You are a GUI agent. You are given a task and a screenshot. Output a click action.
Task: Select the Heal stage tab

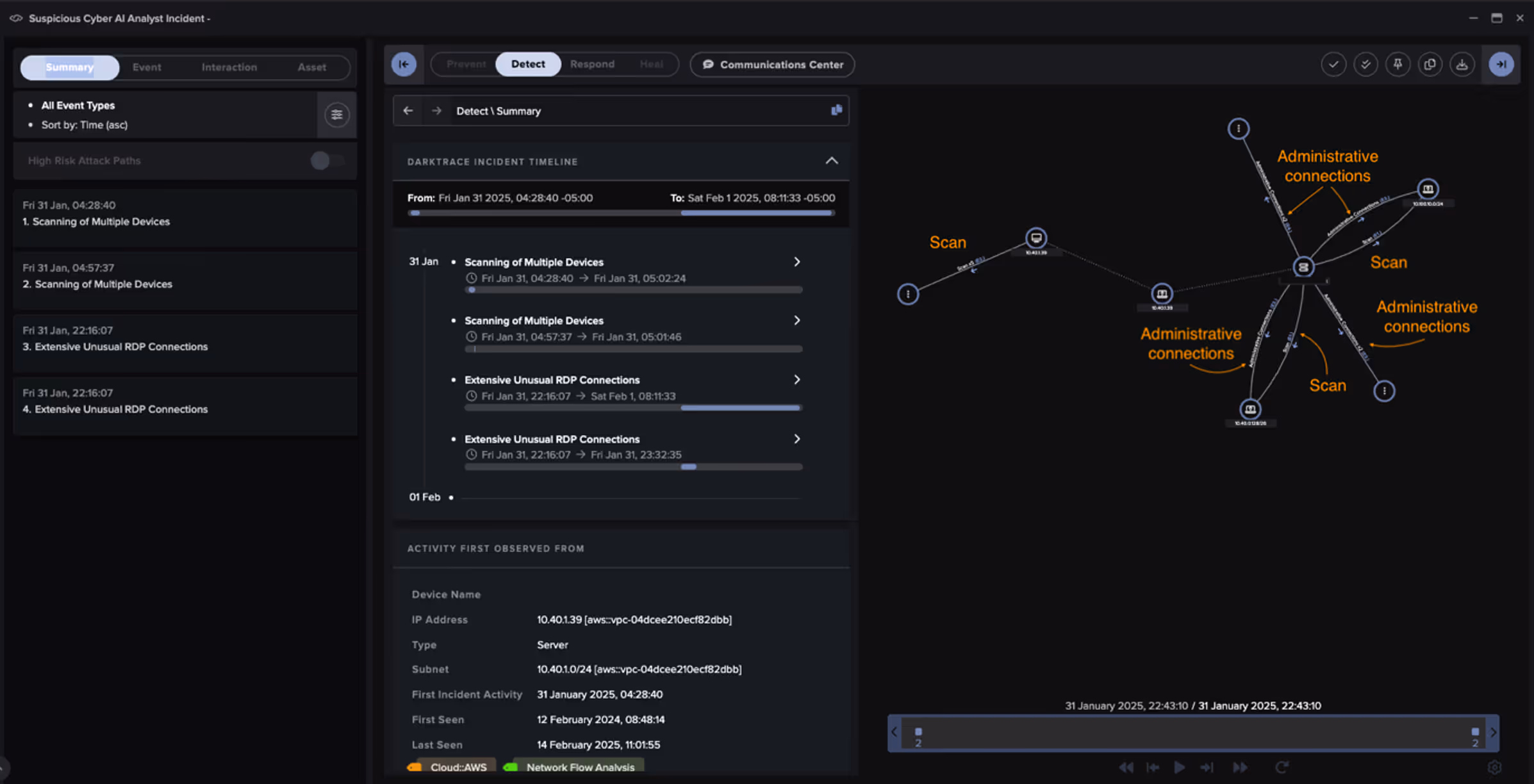click(x=651, y=64)
